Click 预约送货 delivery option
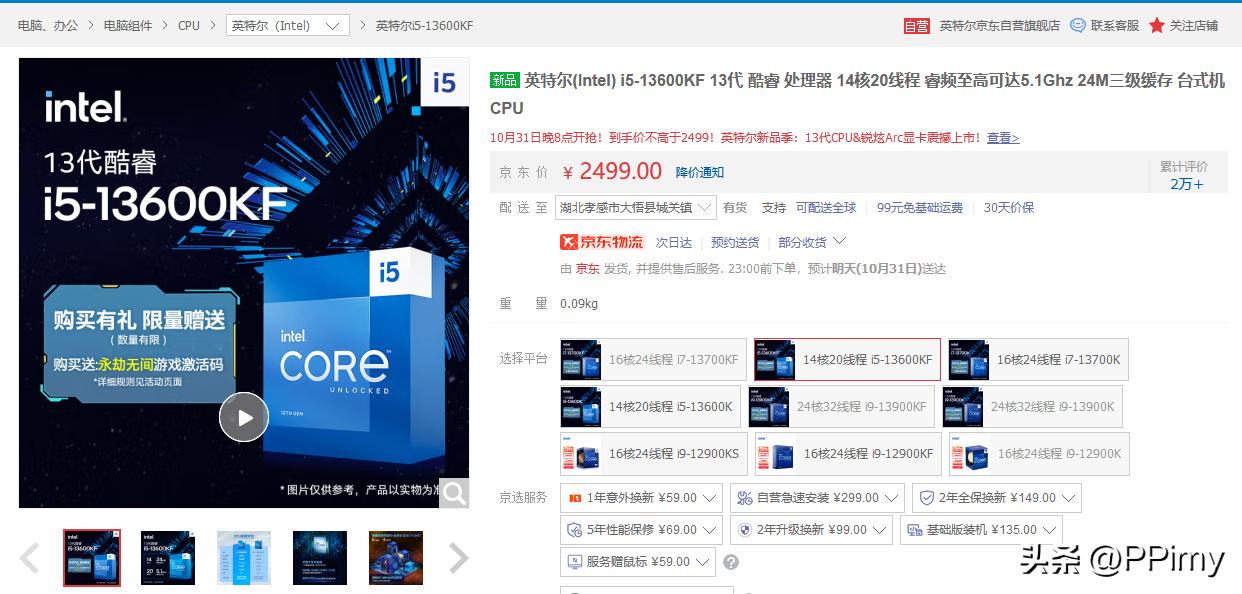The height and width of the screenshot is (594, 1242). [x=735, y=242]
